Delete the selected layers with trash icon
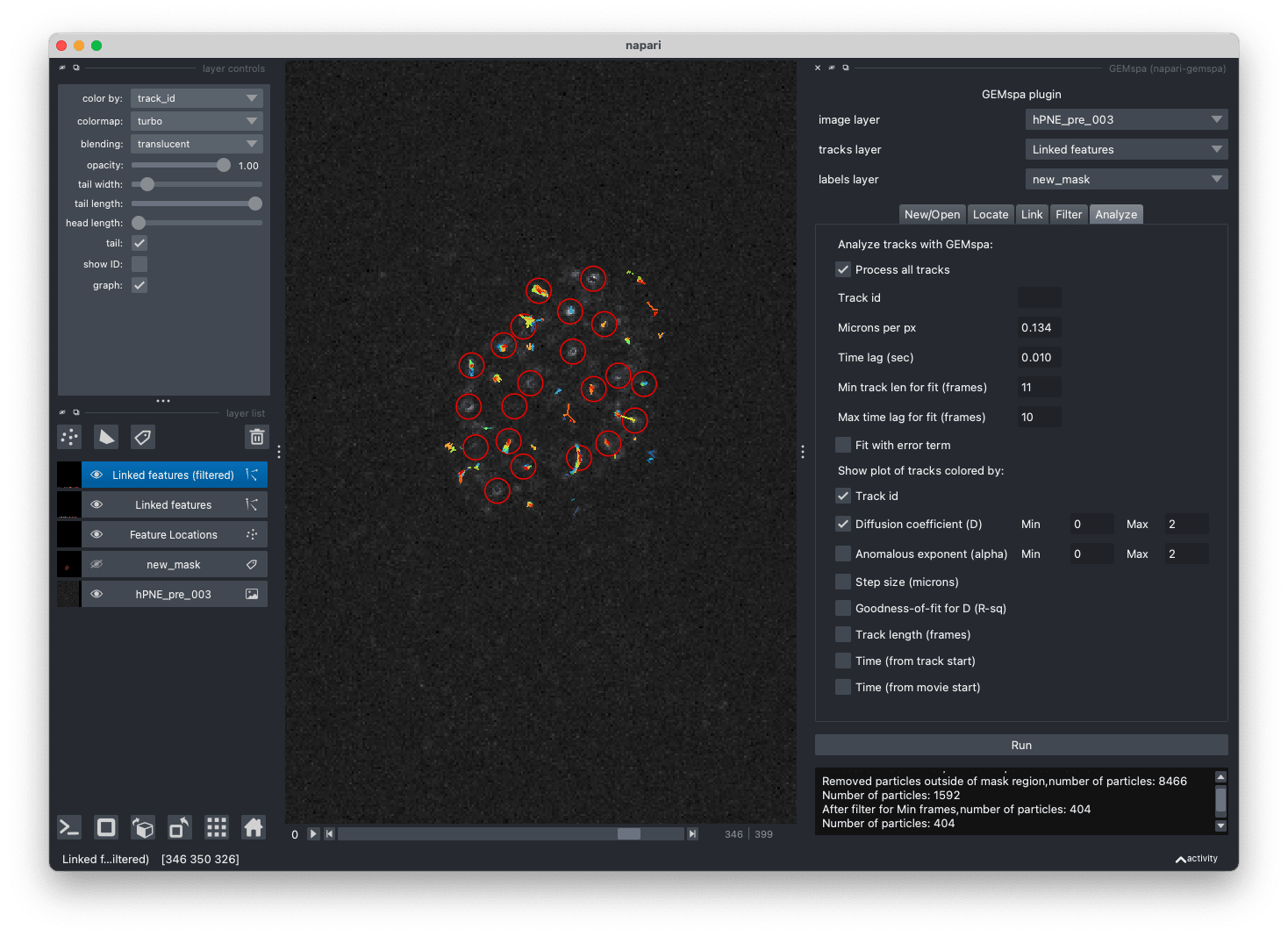The image size is (1288, 936). [x=257, y=437]
